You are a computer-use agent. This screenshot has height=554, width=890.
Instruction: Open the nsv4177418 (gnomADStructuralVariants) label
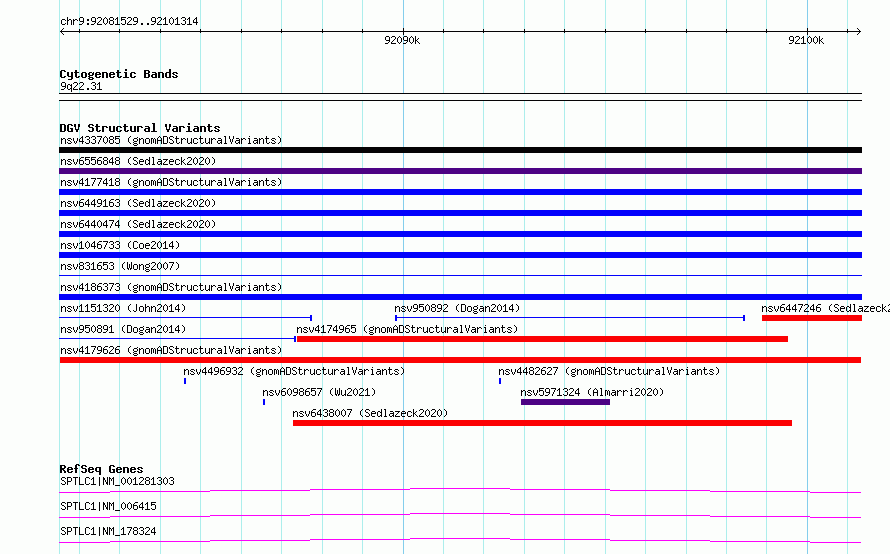(x=171, y=182)
